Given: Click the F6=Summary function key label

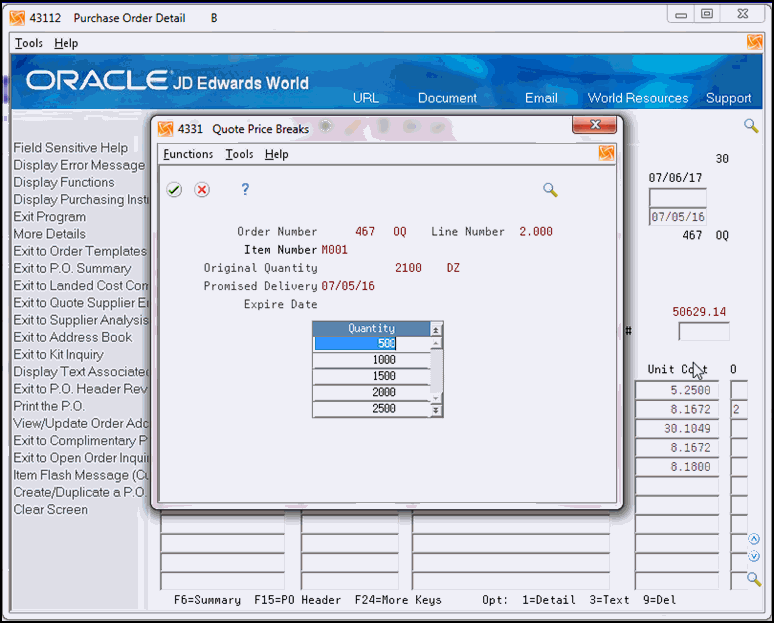Looking at the screenshot, I should click(x=207, y=600).
